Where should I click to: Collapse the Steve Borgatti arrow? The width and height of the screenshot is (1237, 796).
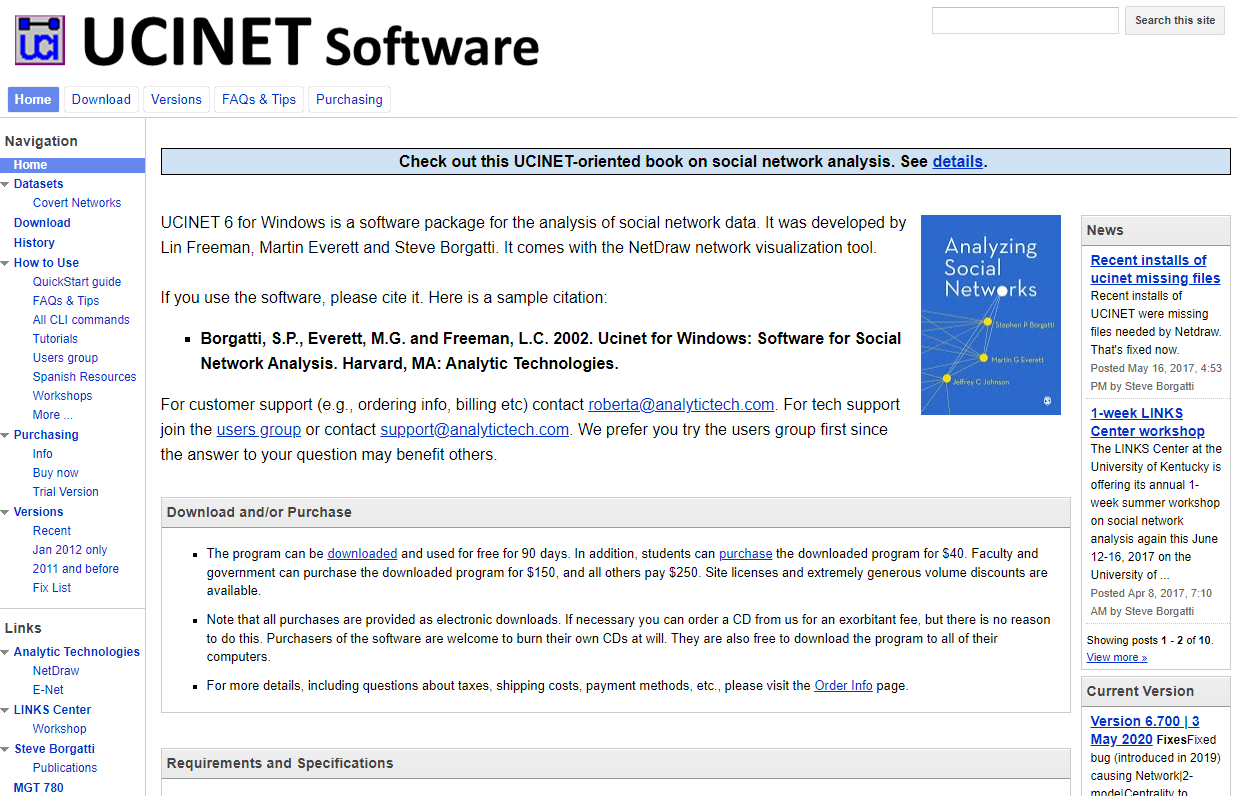pyautogui.click(x=6, y=749)
